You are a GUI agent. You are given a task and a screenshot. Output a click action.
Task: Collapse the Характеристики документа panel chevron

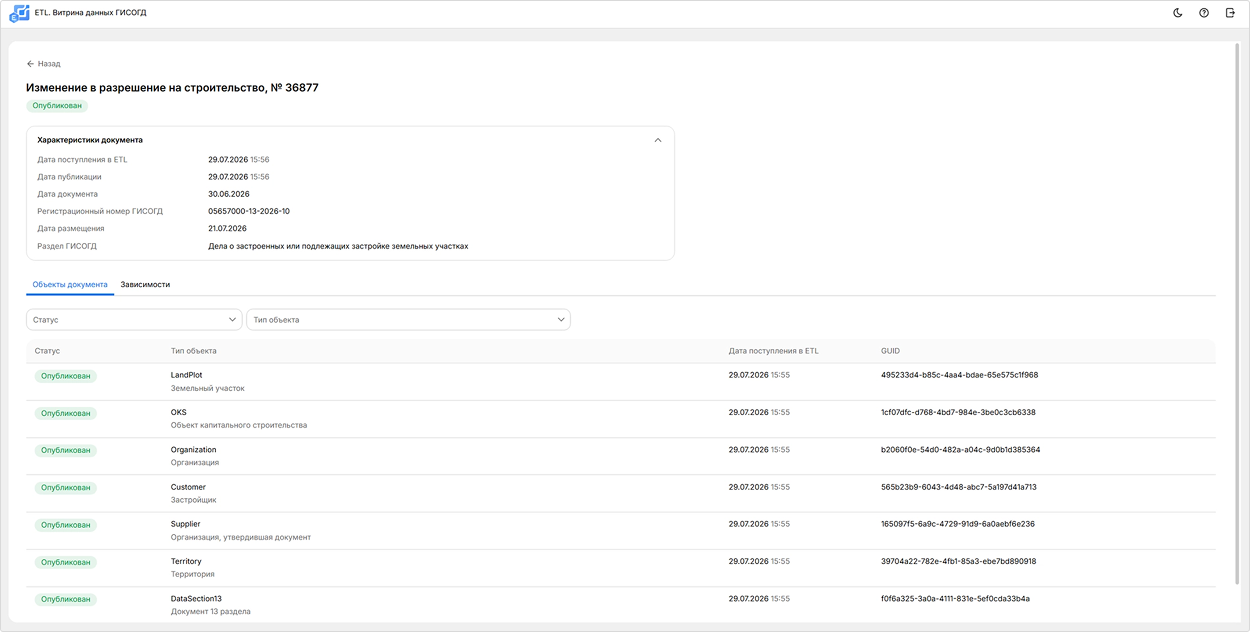(658, 140)
